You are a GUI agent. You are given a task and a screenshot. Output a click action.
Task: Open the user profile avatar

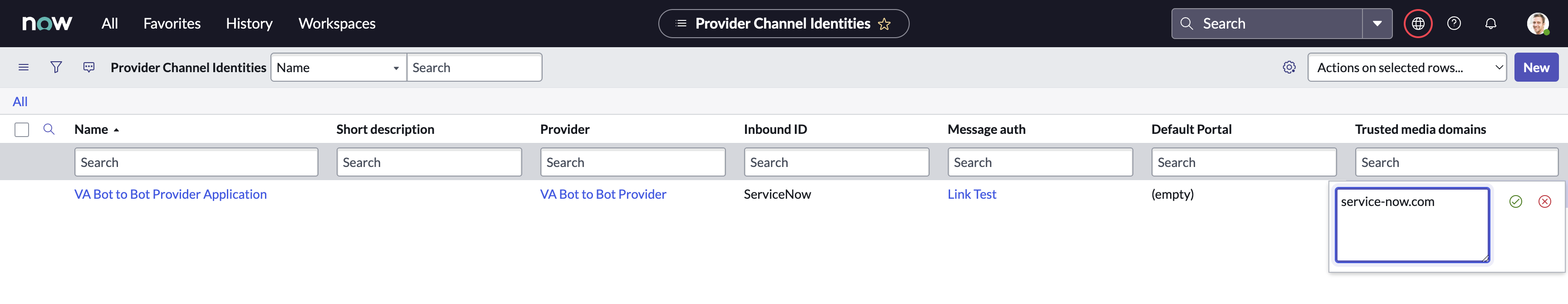1537,23
